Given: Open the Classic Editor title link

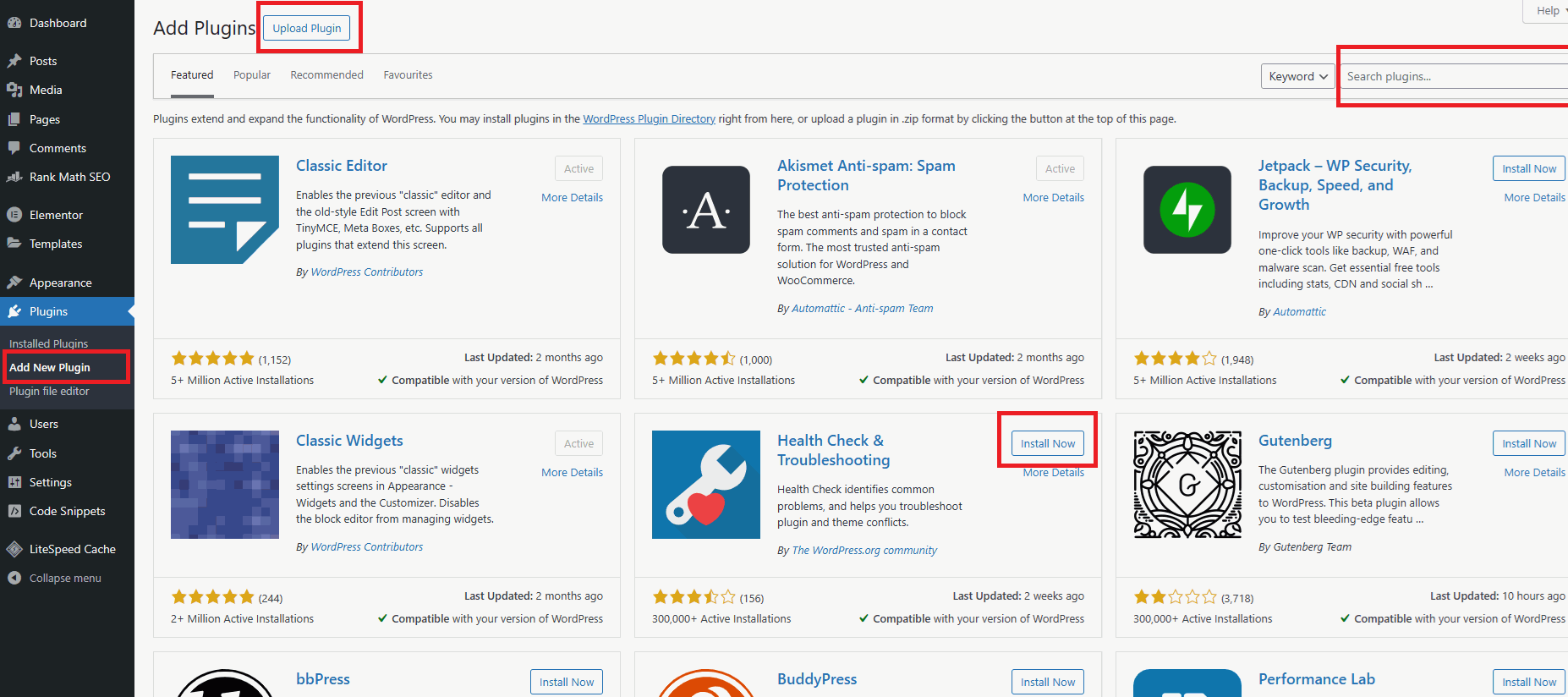Looking at the screenshot, I should click(342, 166).
